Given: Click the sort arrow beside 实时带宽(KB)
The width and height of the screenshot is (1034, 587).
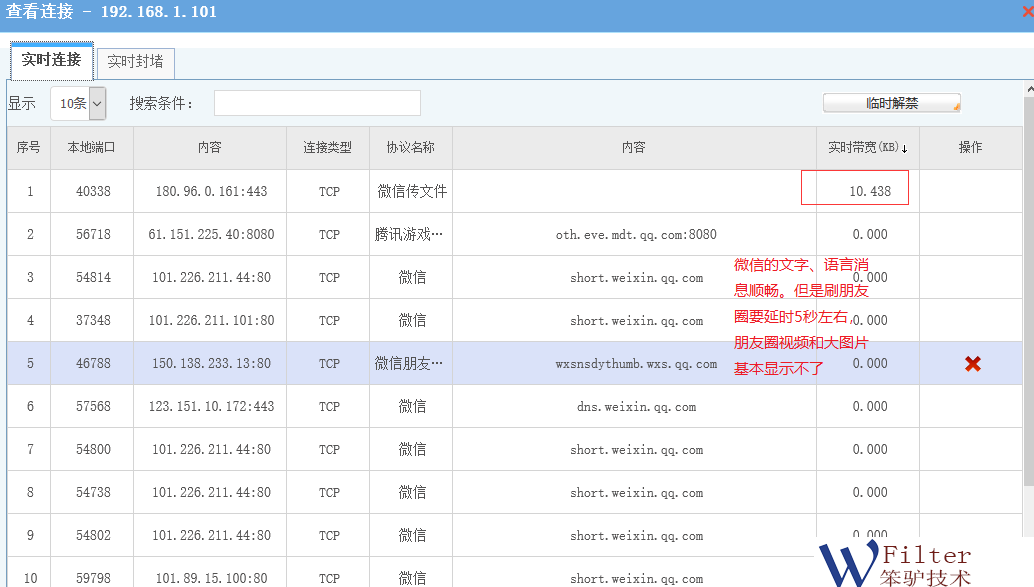Looking at the screenshot, I should point(905,148).
